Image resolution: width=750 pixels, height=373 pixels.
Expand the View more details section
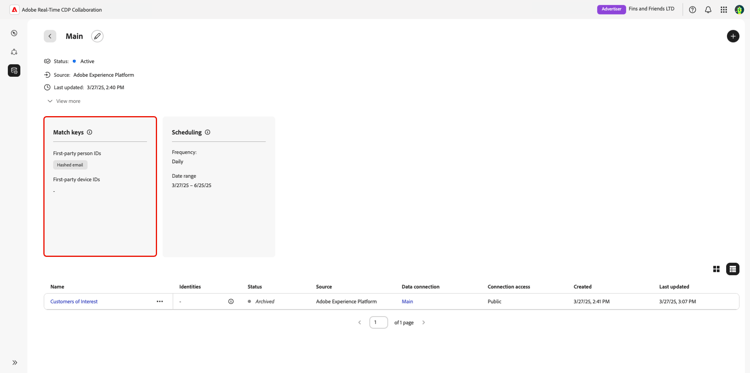click(64, 101)
